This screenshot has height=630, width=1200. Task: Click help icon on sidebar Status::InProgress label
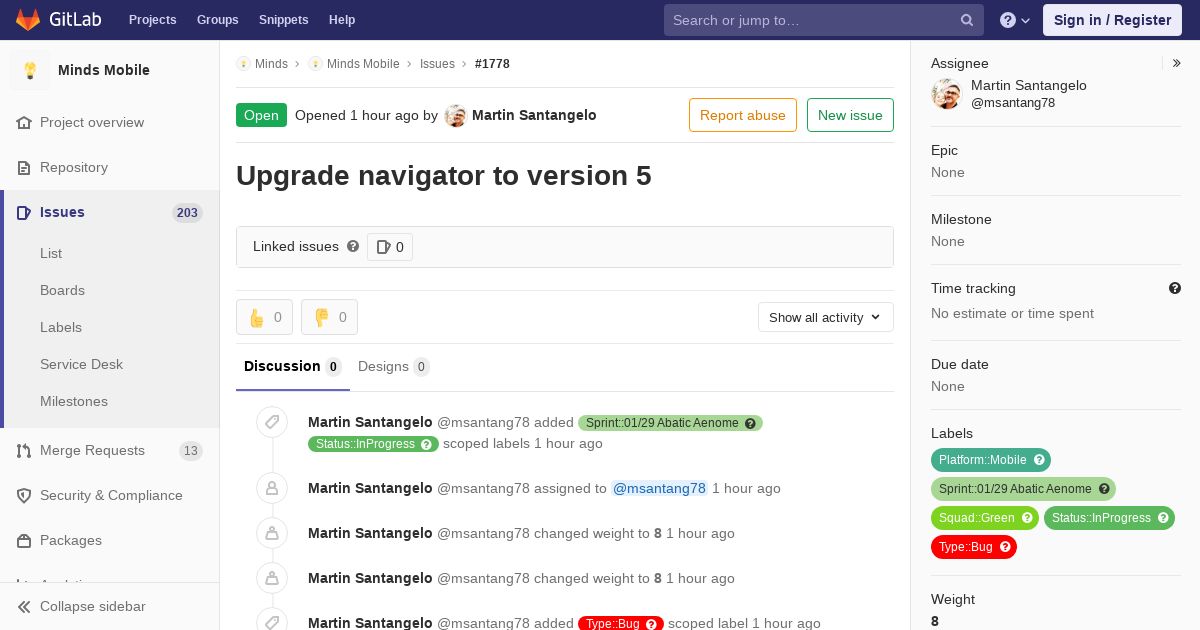coord(1163,518)
